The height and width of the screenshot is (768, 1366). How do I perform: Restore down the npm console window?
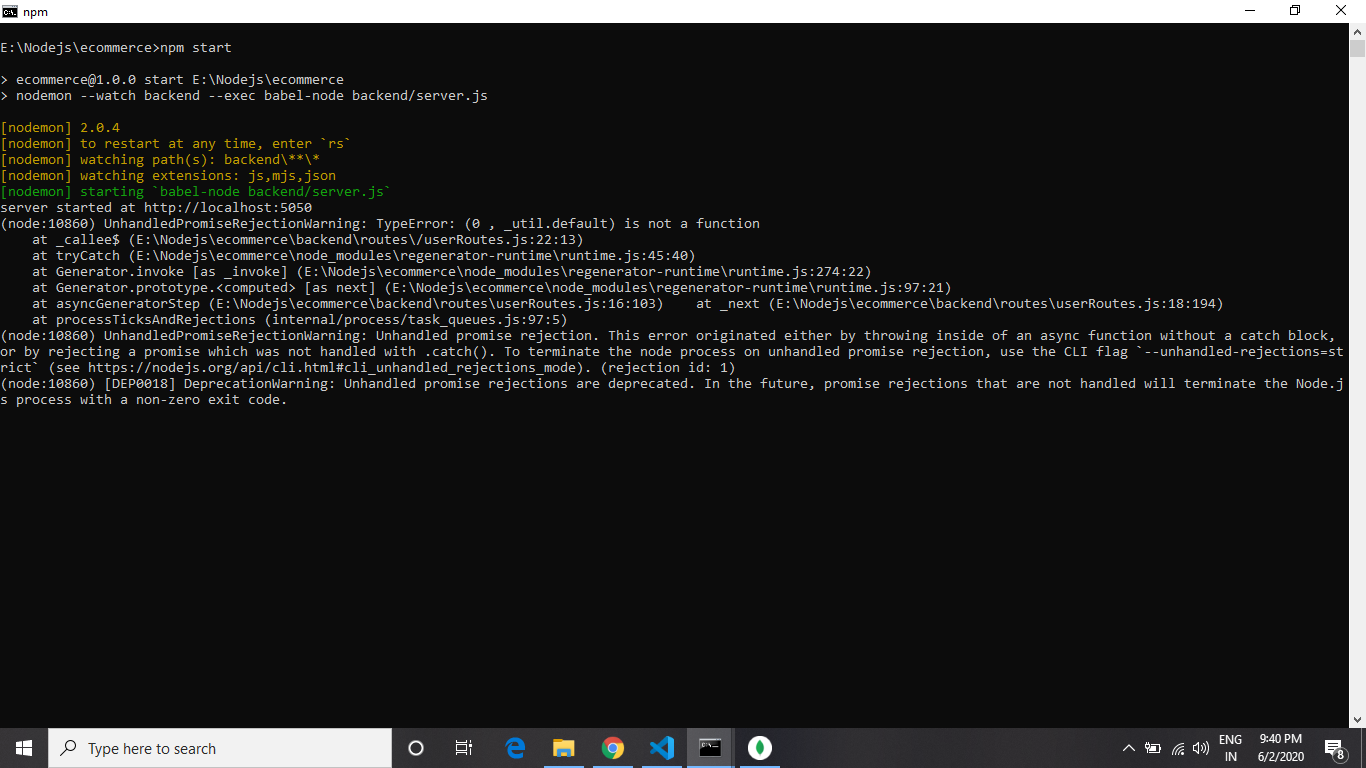tap(1295, 11)
